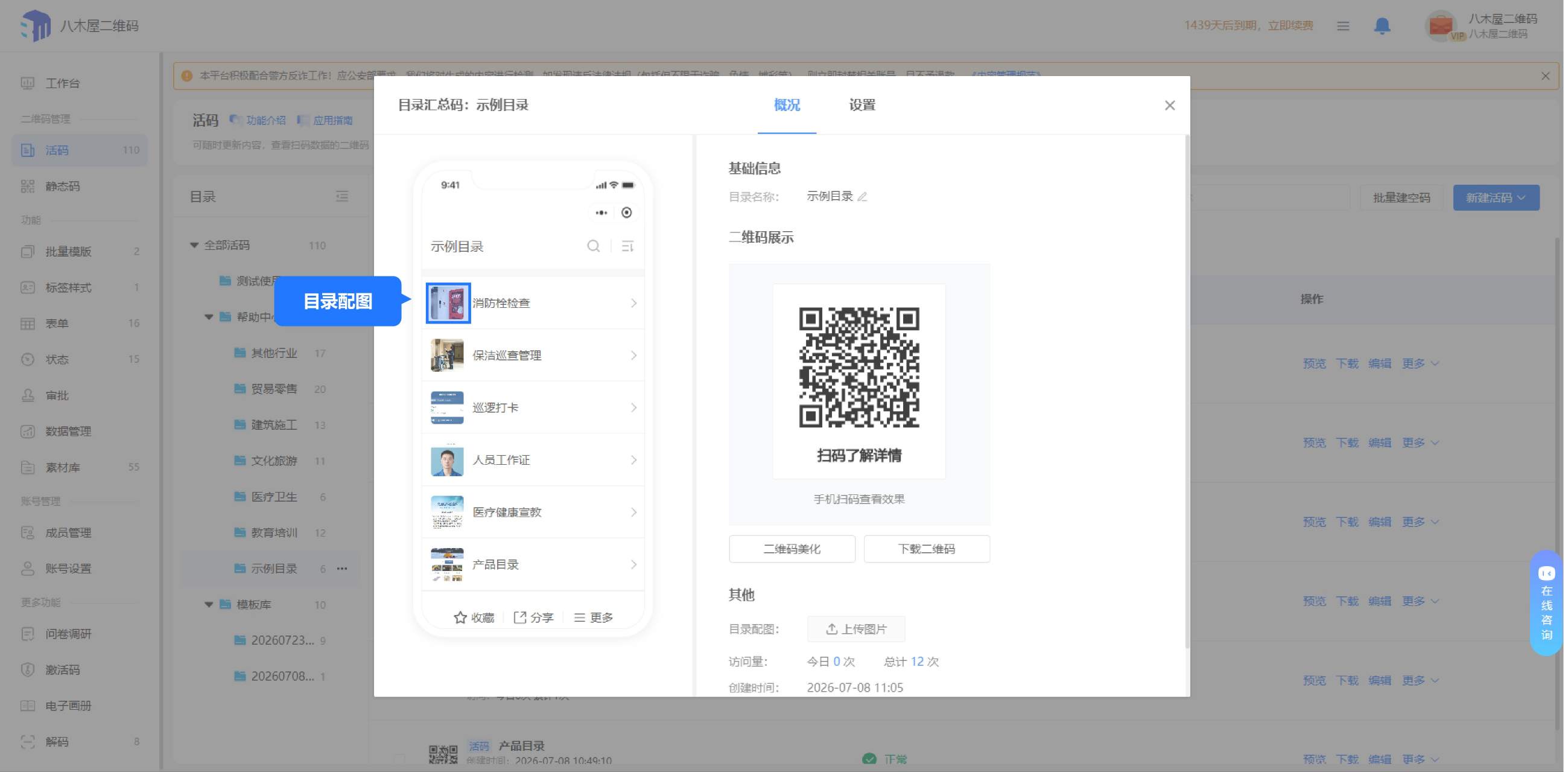Viewport: 1568px width, 772px height.
Task: Switch to the 概况 tab
Action: 787,106
